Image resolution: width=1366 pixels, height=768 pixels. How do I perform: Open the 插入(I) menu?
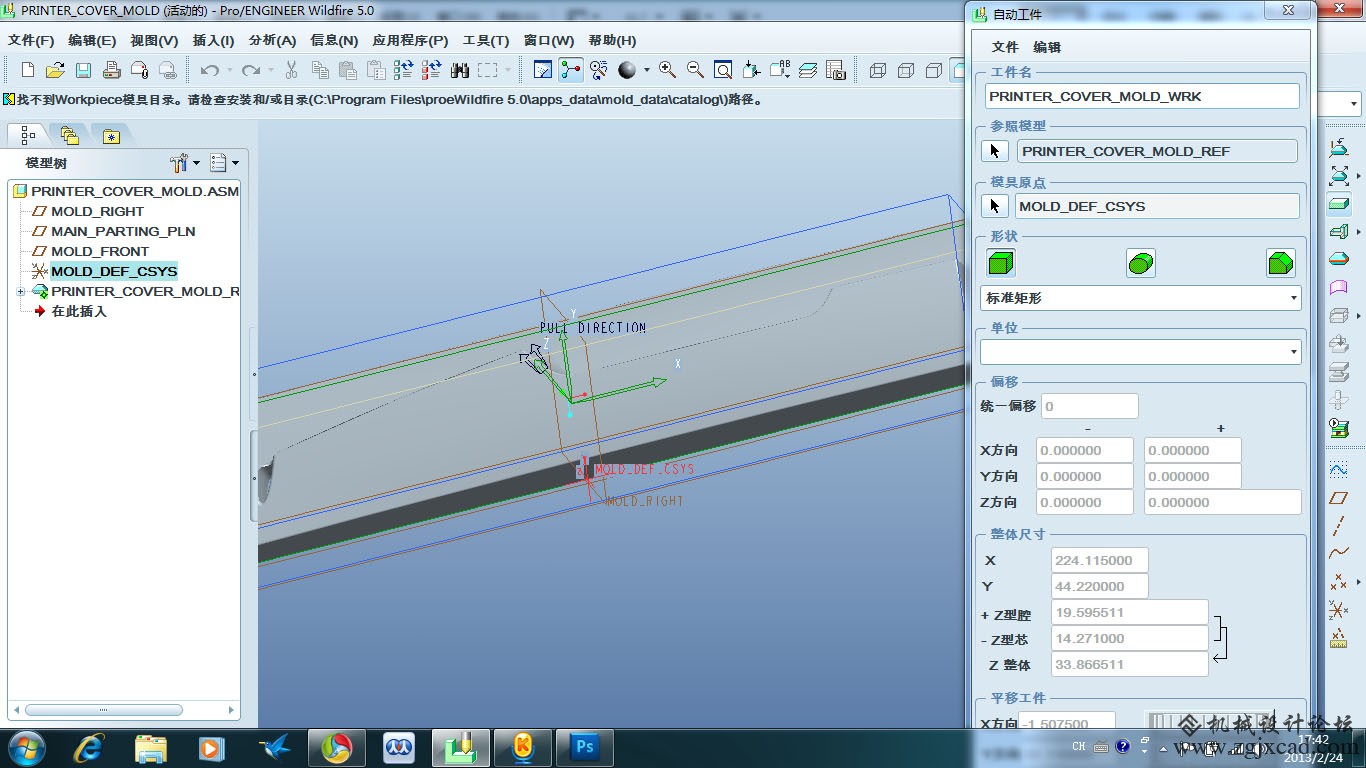213,40
